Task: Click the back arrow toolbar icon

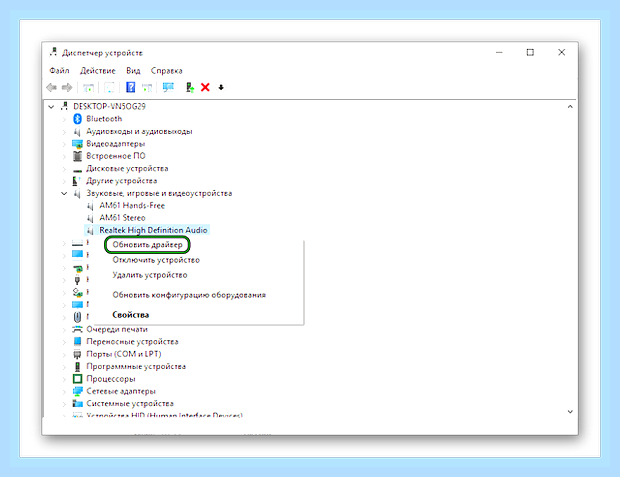Action: pyautogui.click(x=51, y=87)
